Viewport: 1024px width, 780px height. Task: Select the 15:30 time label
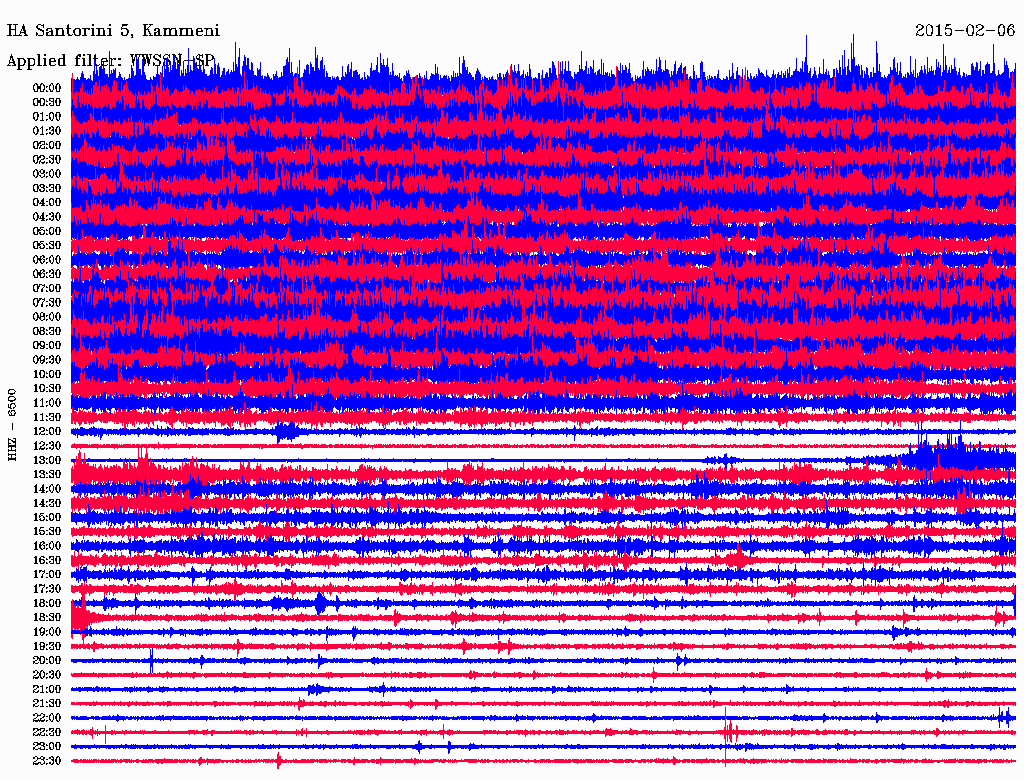(x=47, y=532)
